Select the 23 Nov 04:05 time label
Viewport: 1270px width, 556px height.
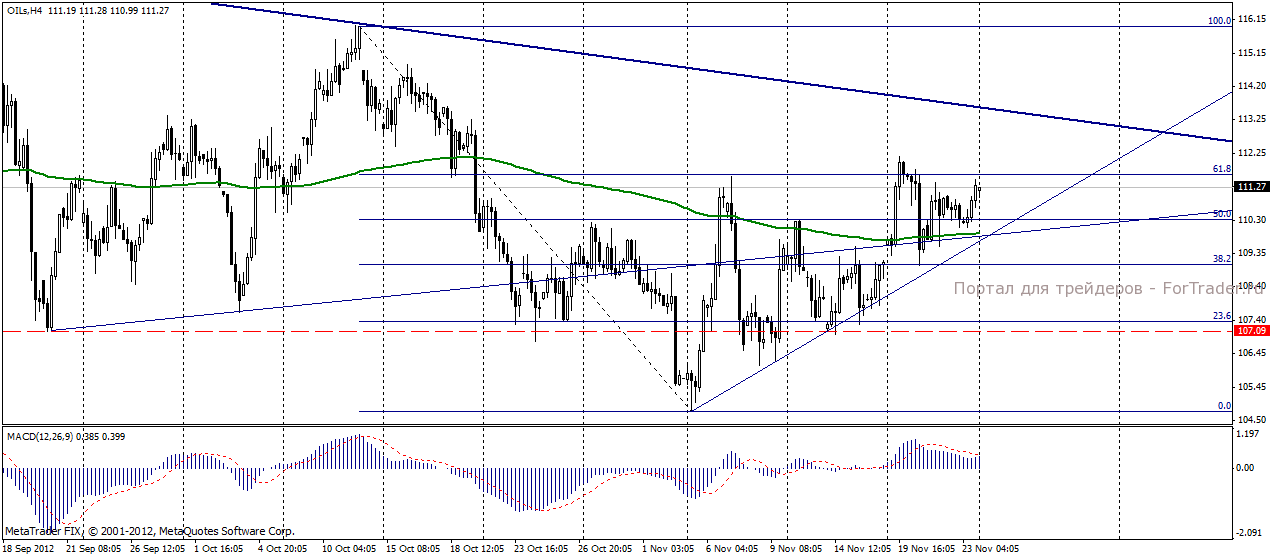coord(990,549)
